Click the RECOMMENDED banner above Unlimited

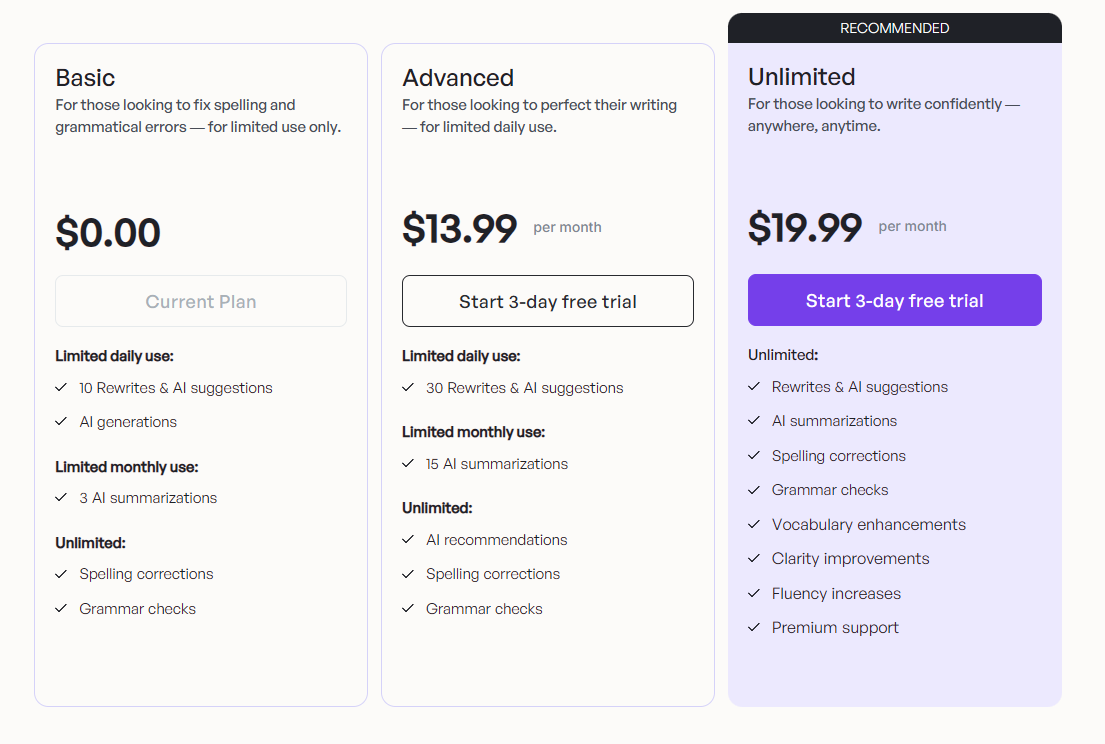click(894, 28)
